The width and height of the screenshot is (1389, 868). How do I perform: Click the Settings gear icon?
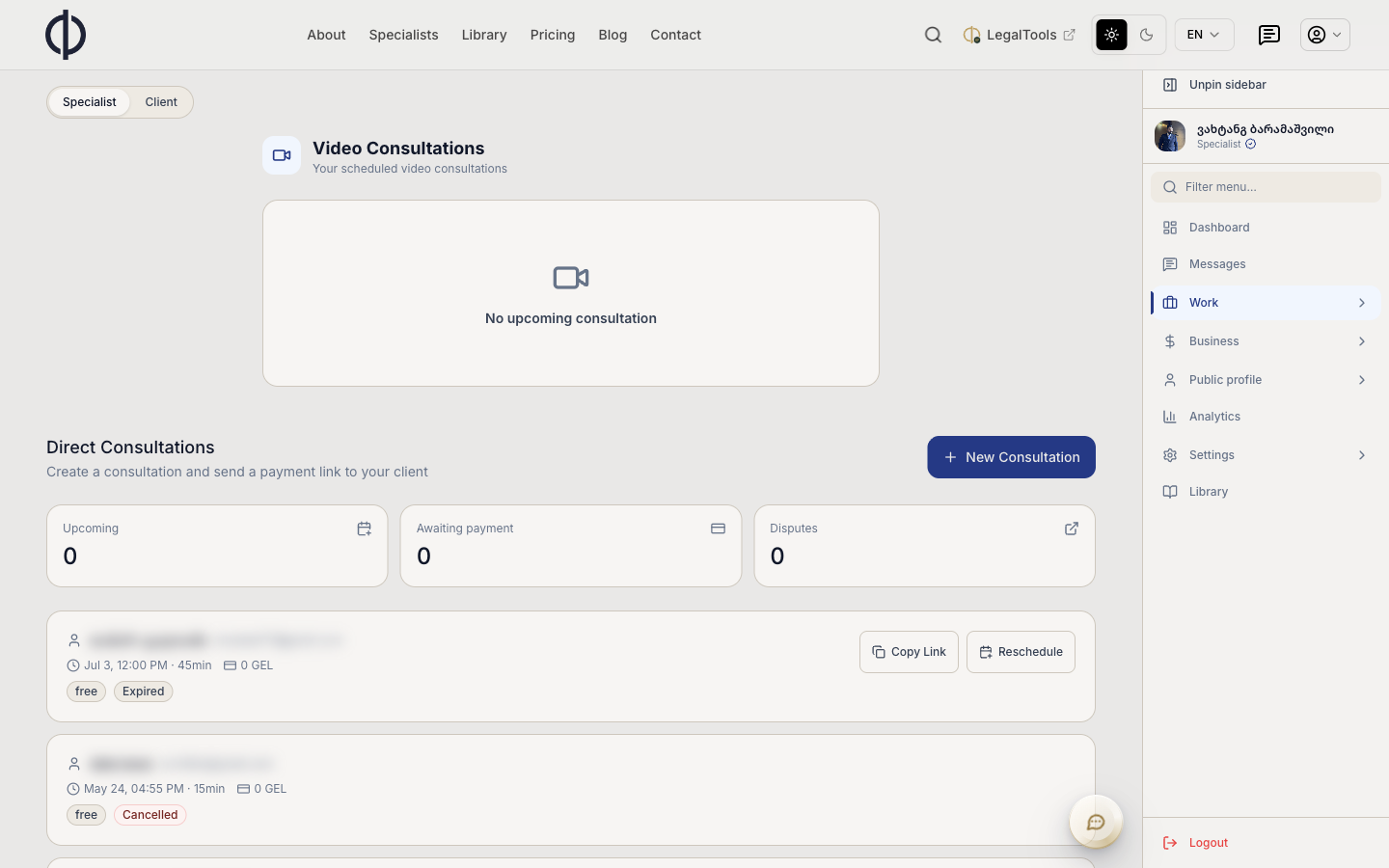point(1170,455)
